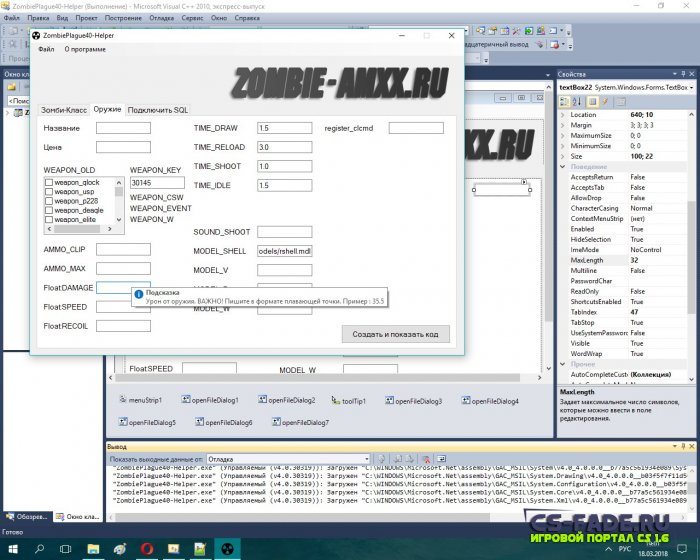Switch to the Подключить SQL tab
The image size is (700, 560).
158,110
